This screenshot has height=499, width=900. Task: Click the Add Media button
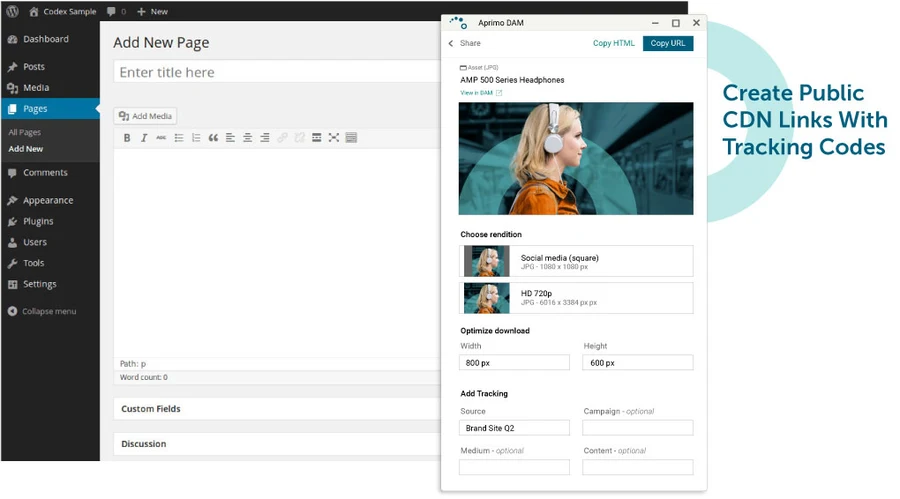click(x=145, y=116)
